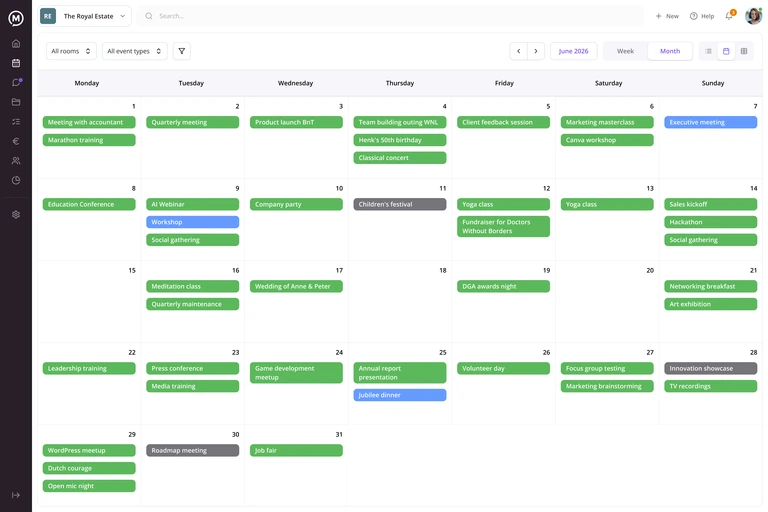The image size is (768, 512).
Task: Select the Month tab
Action: pos(670,51)
